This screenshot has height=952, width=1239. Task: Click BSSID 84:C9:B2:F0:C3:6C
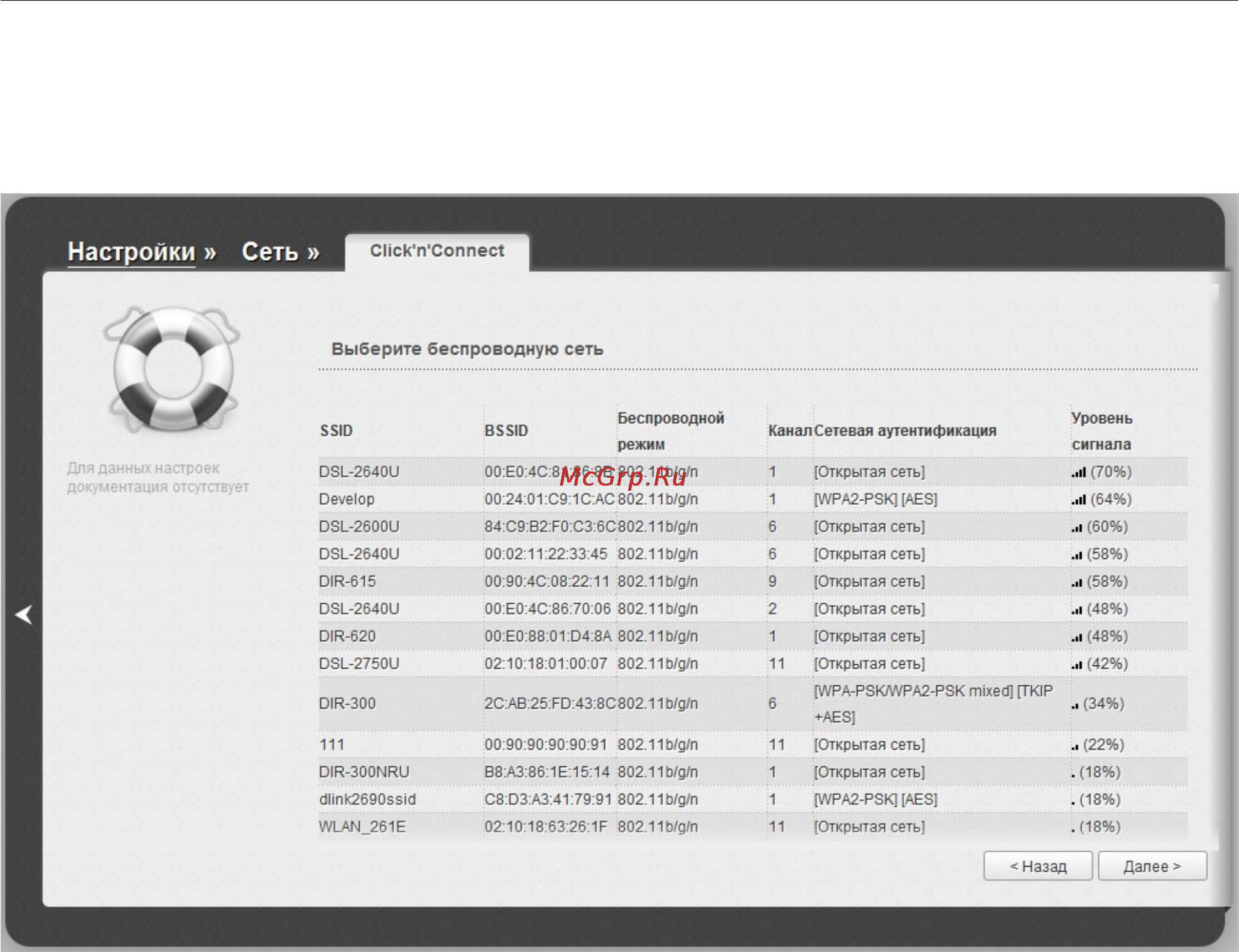(550, 527)
